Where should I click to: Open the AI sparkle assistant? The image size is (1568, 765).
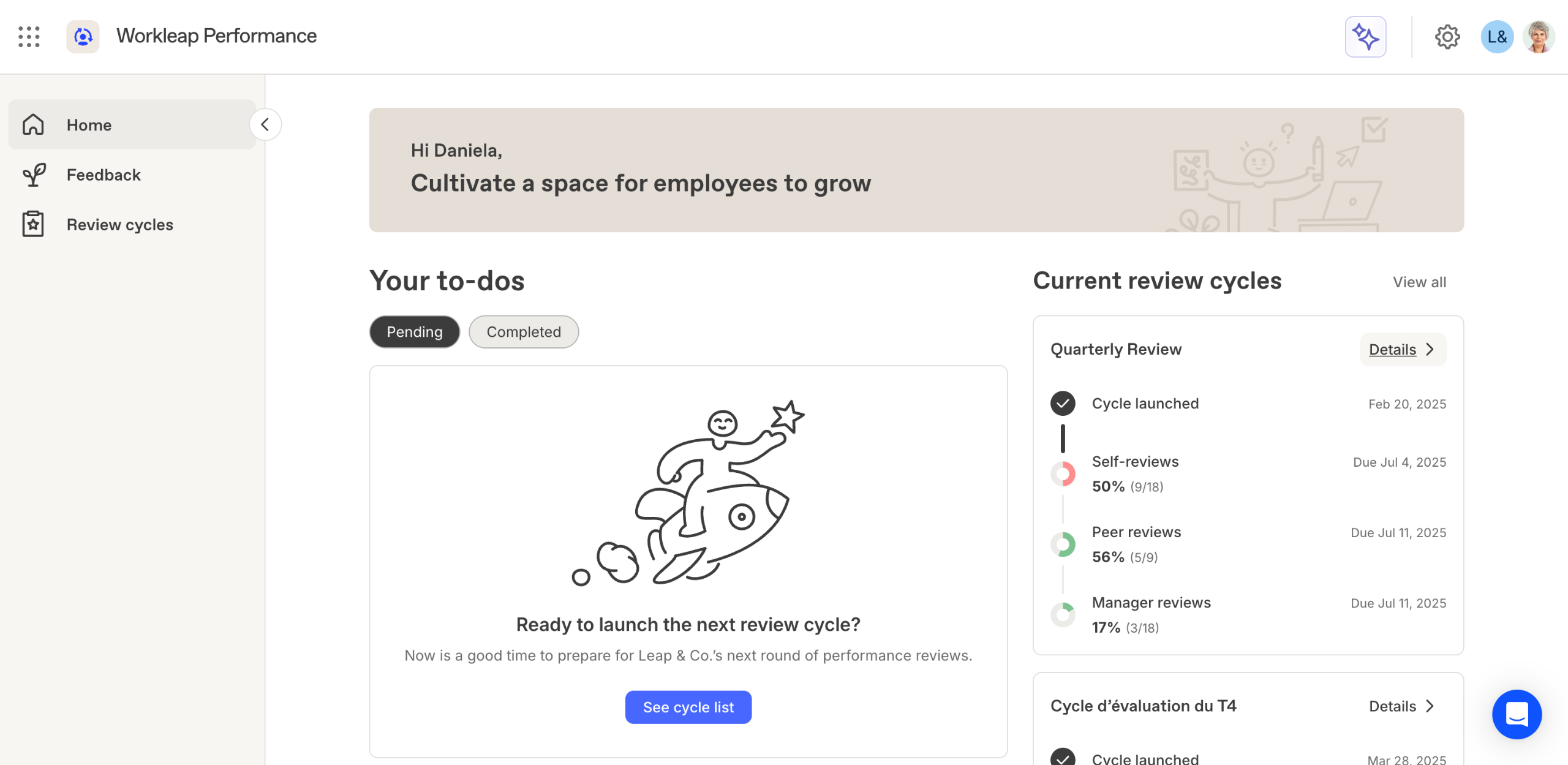(1365, 37)
